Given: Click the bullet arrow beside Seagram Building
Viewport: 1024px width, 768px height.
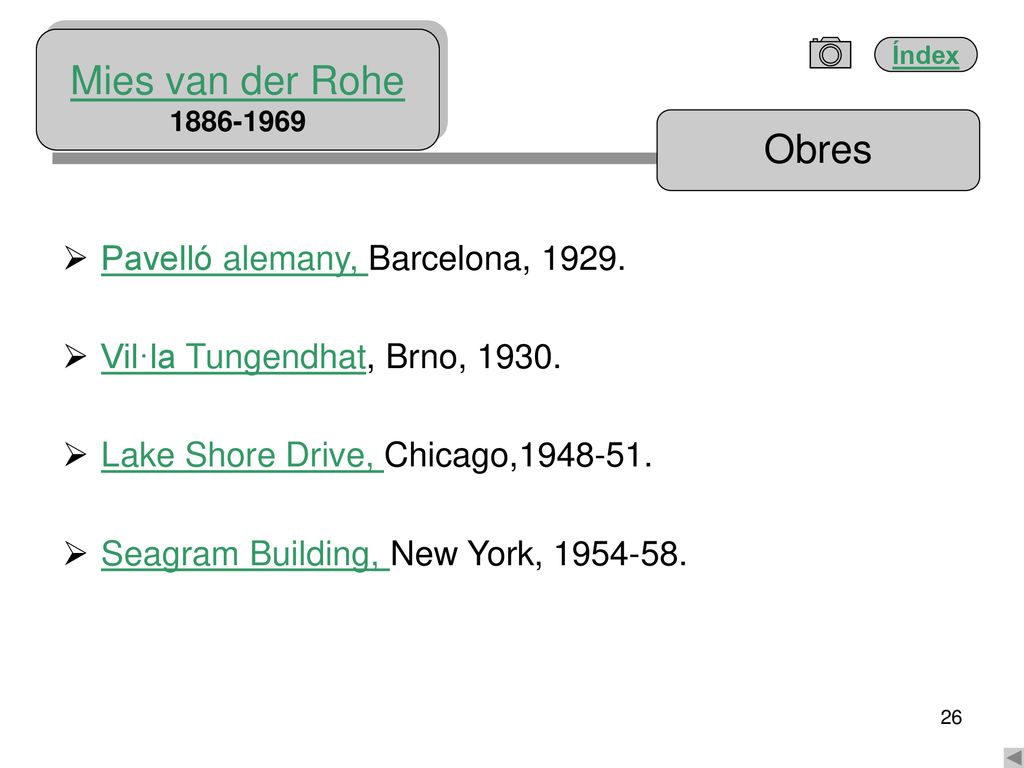Looking at the screenshot, I should pyautogui.click(x=76, y=554).
